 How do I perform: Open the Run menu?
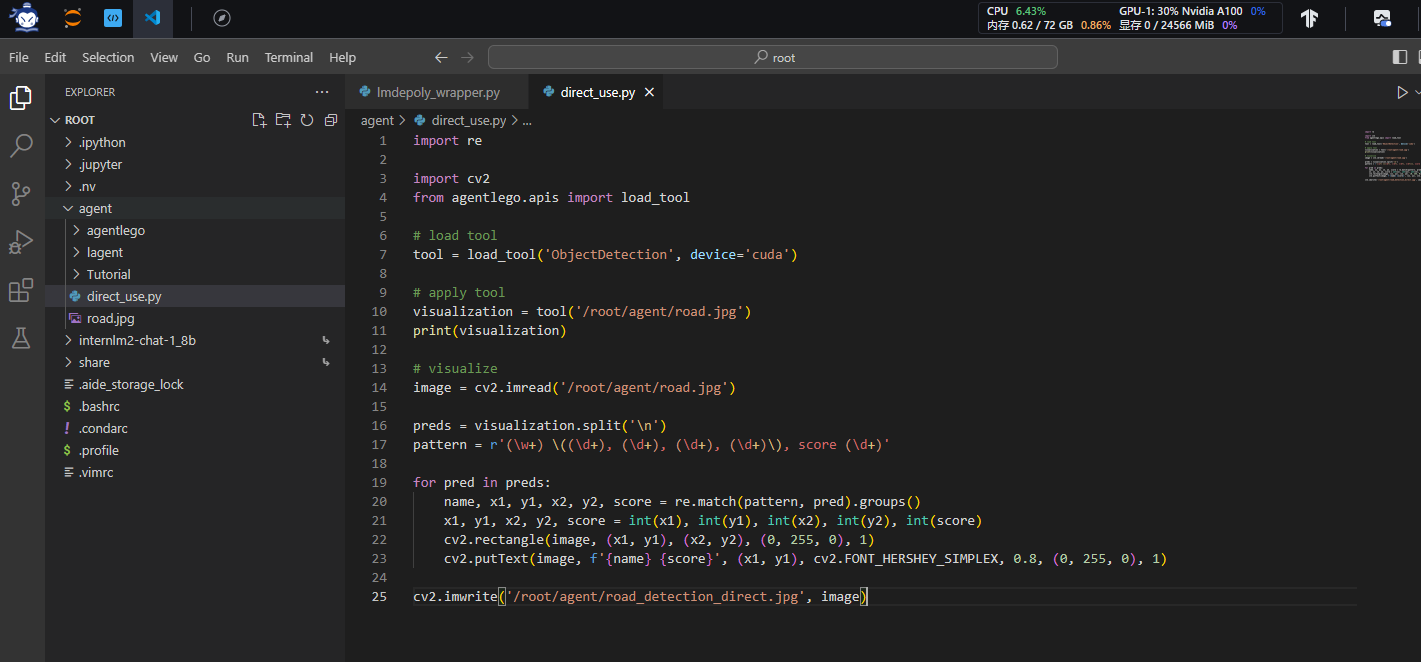pos(237,57)
